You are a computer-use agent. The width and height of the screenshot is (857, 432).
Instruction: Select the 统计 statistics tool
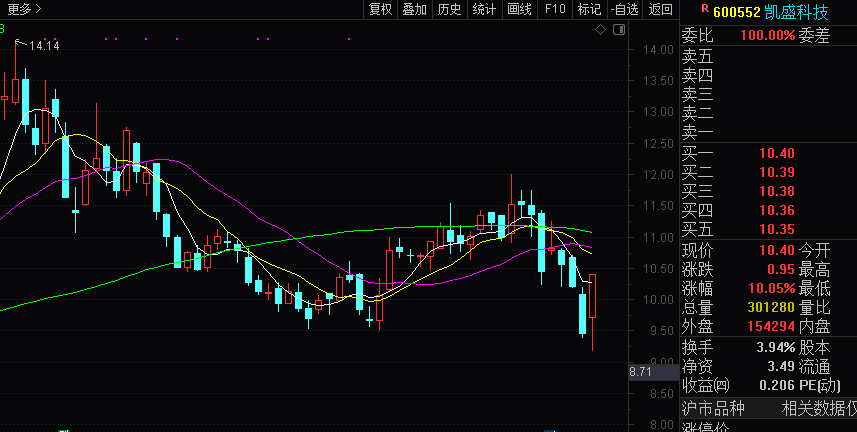[x=484, y=10]
